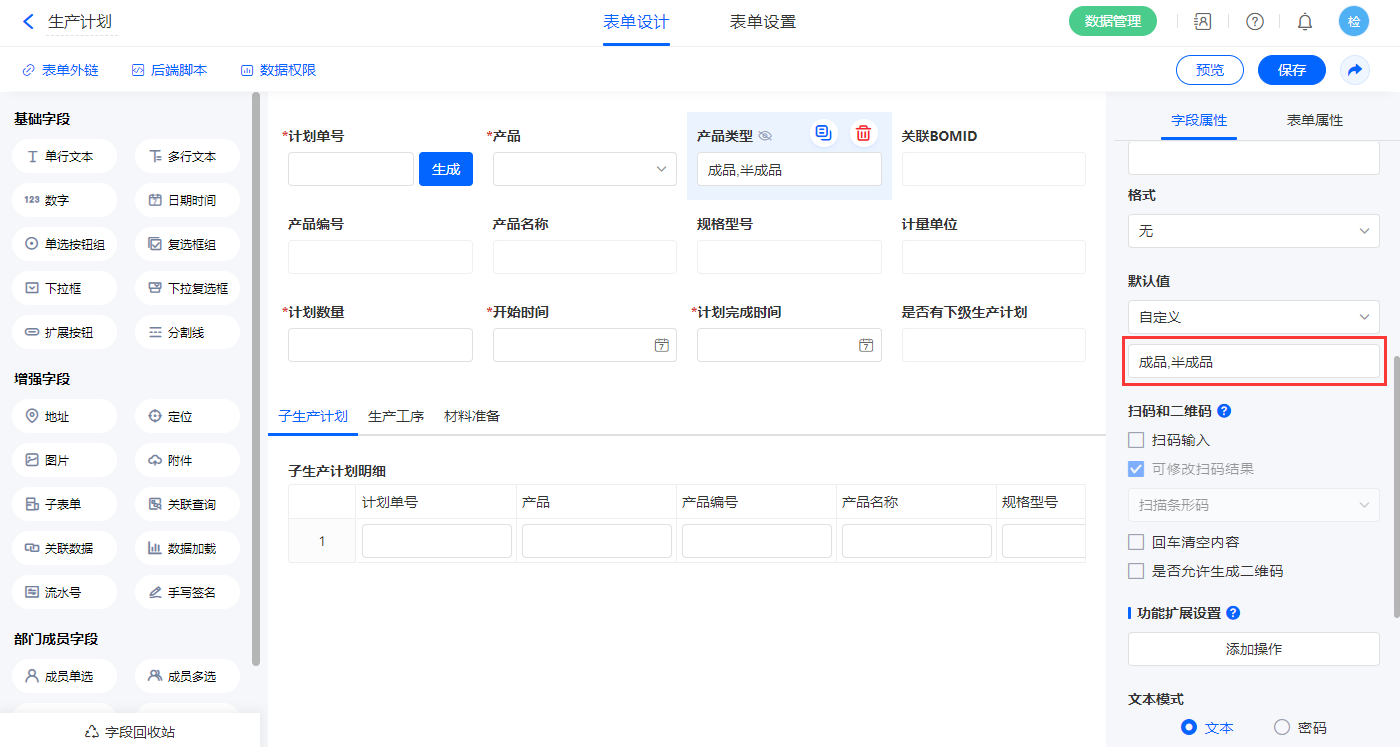Open notifications bell icon

(x=1305, y=22)
